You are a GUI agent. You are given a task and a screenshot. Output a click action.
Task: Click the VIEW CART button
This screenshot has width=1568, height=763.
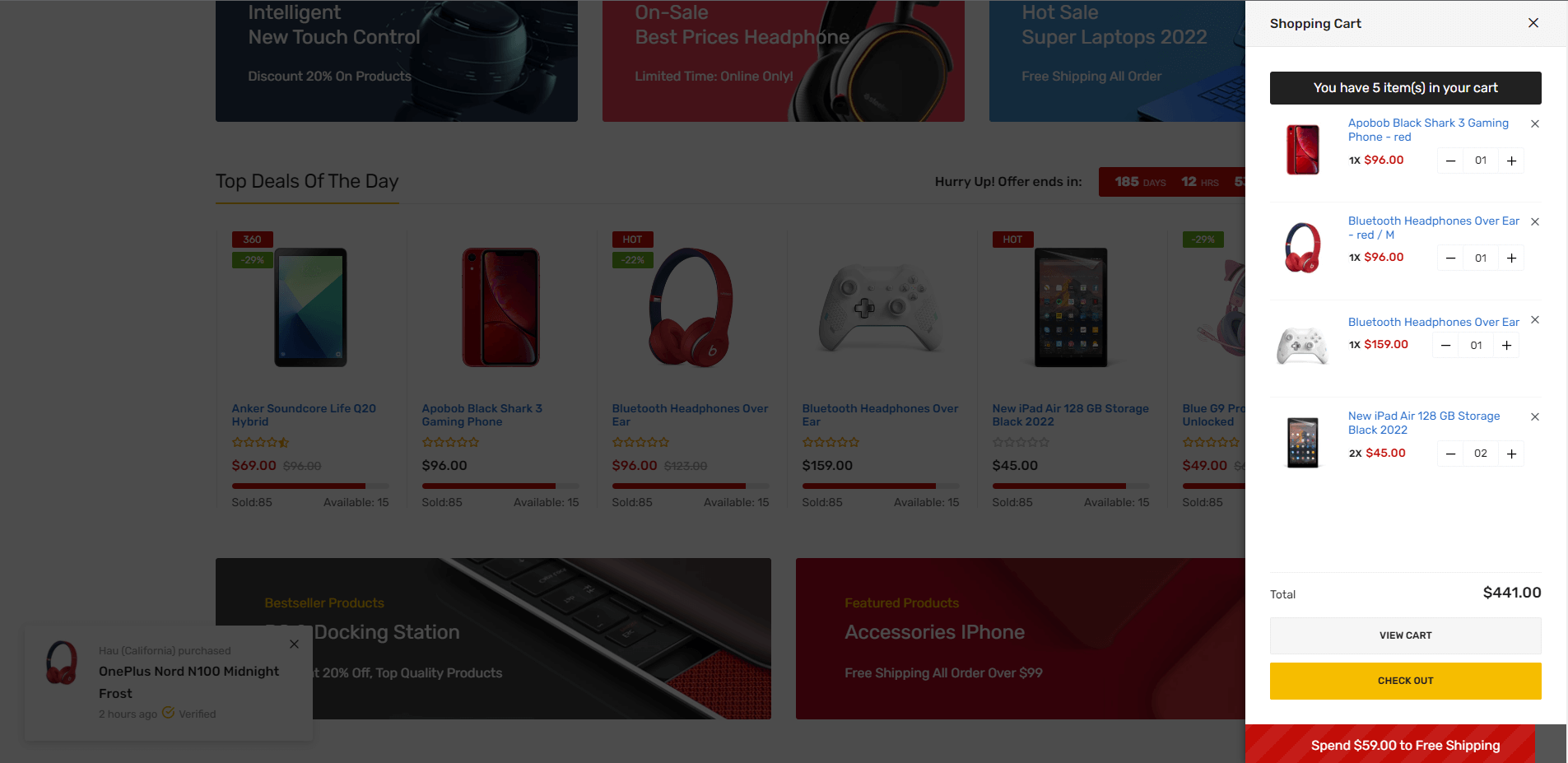tap(1405, 635)
